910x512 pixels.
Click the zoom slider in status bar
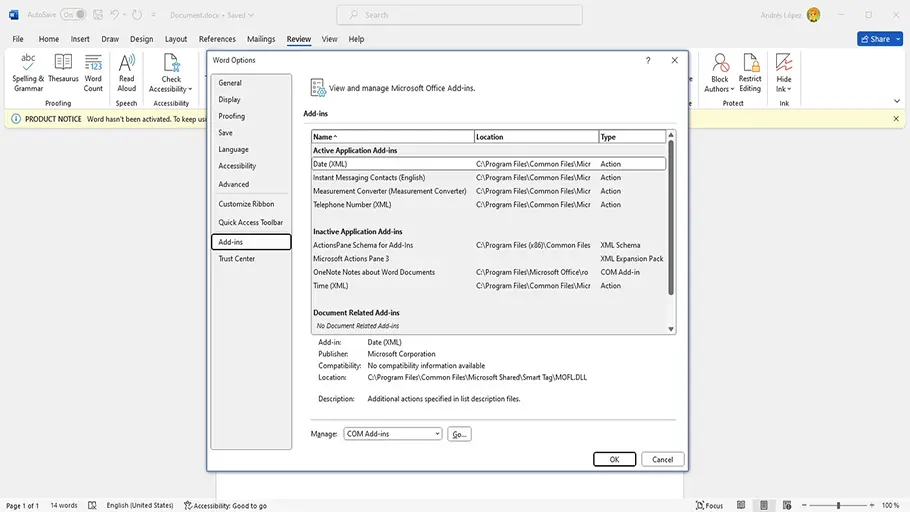pos(838,505)
